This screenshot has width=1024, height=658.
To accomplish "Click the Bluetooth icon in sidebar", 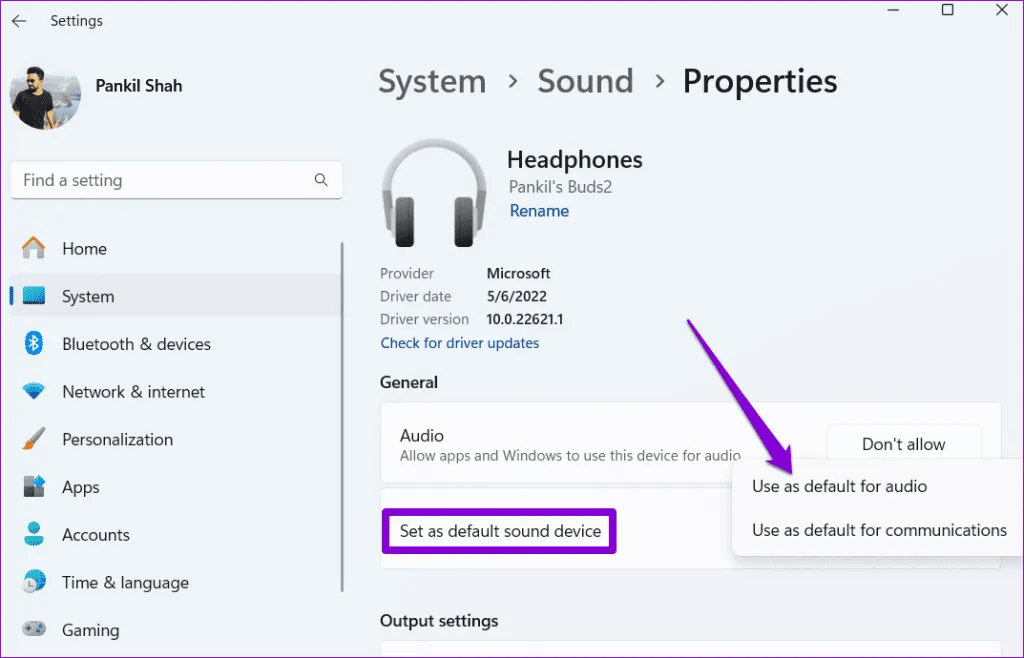I will pyautogui.click(x=34, y=344).
